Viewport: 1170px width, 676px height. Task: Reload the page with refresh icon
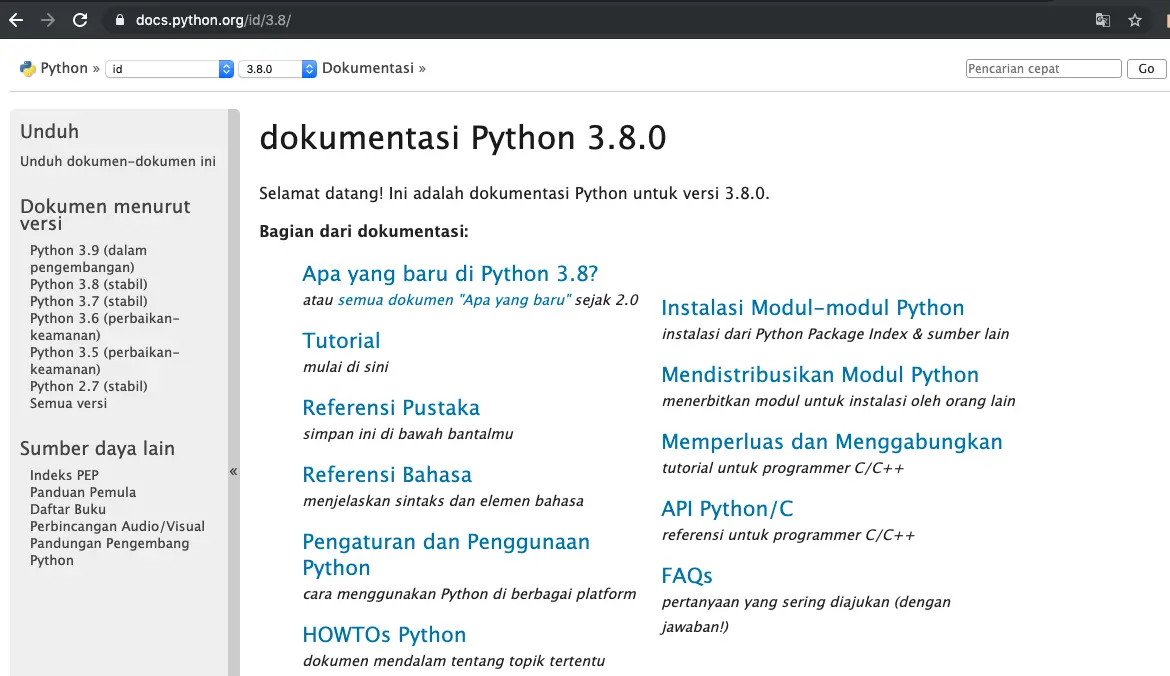[81, 20]
